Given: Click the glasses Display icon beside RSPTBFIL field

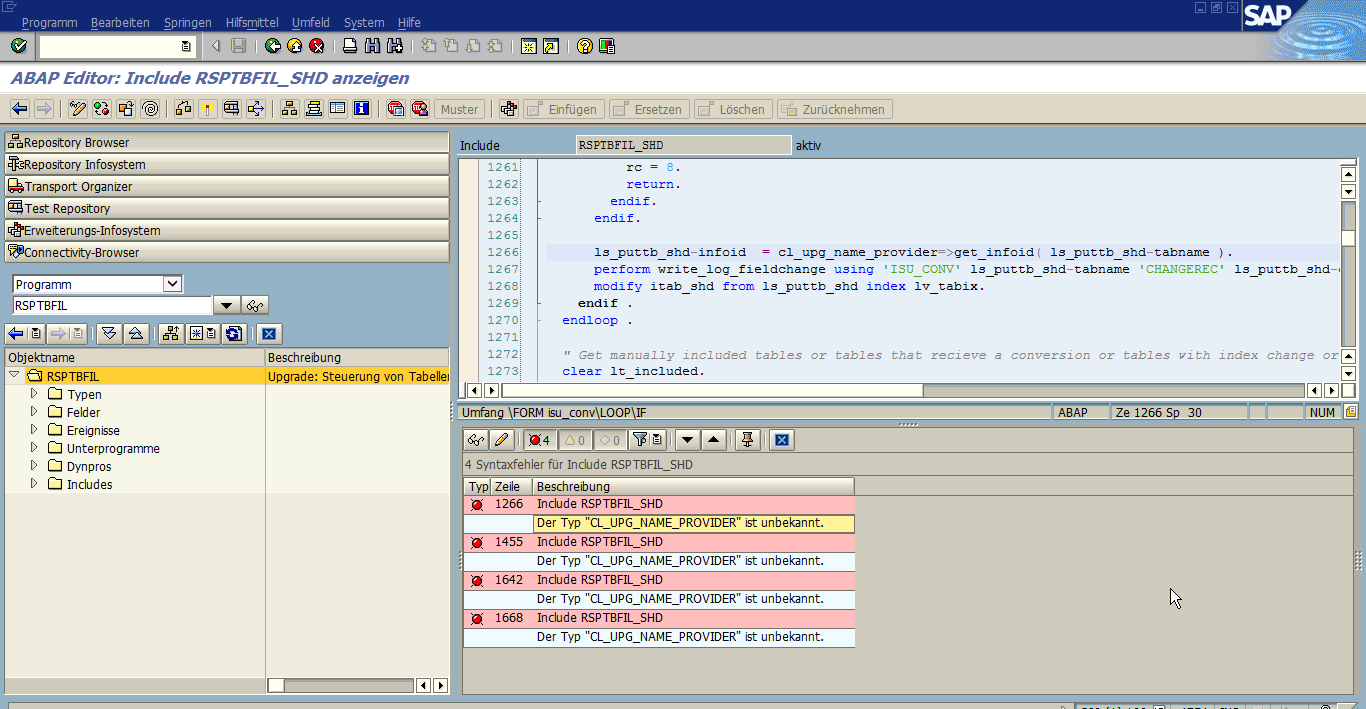Looking at the screenshot, I should click(255, 306).
